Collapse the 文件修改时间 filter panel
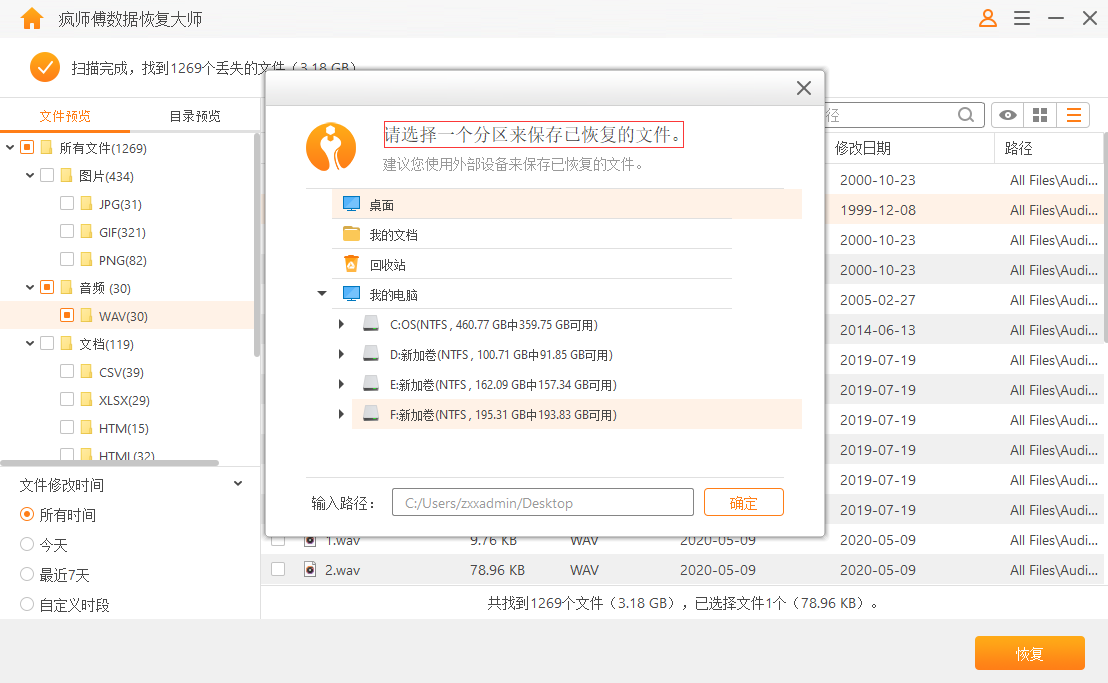The width and height of the screenshot is (1108, 683). pos(237,482)
